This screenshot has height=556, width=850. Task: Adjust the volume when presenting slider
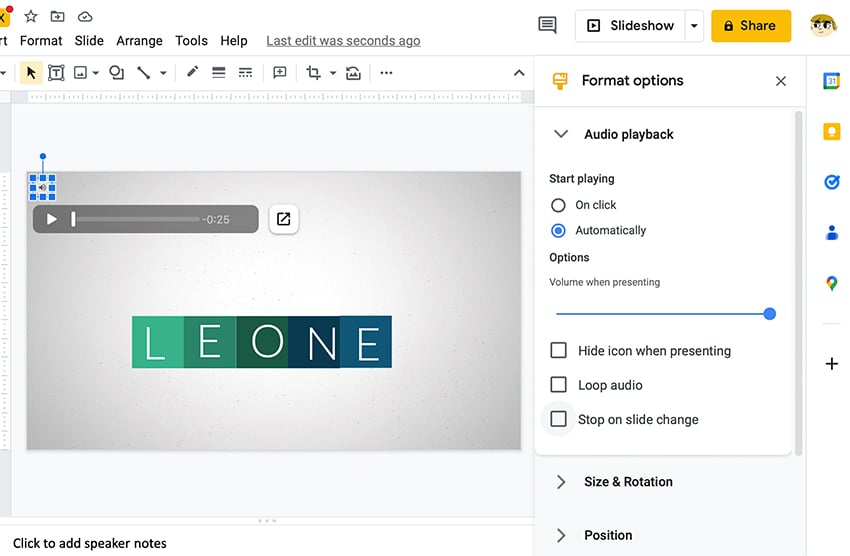769,314
